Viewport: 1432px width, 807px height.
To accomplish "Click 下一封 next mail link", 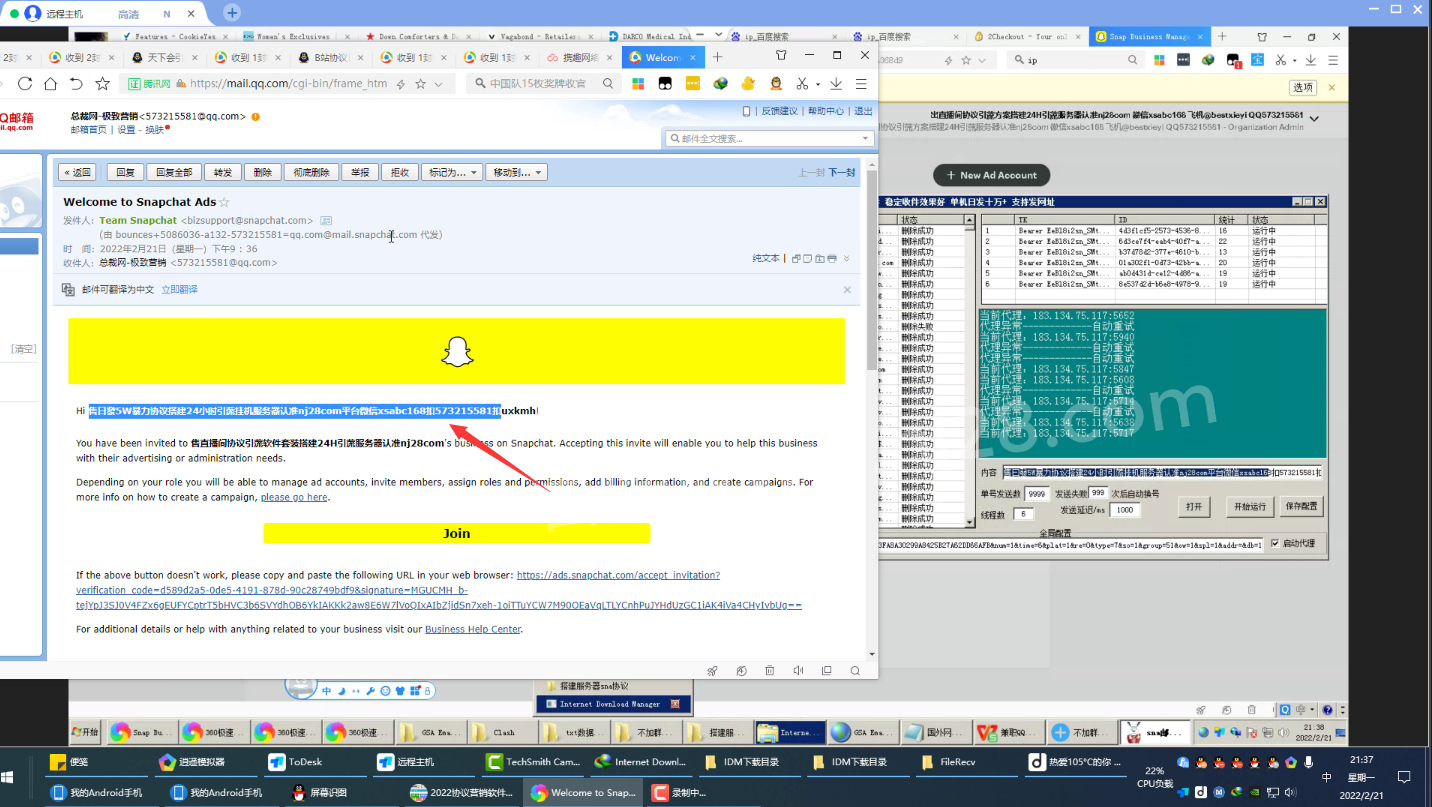I will click(842, 172).
